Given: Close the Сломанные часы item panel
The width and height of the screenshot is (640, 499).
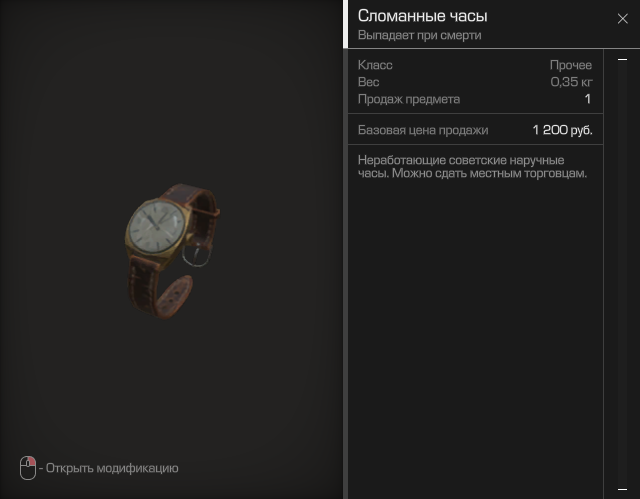Looking at the screenshot, I should coord(622,19).
